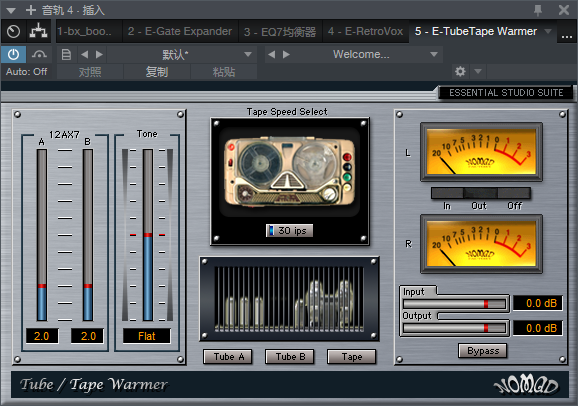Open the three-dots overflow menu
The height and width of the screenshot is (406, 578).
click(x=567, y=36)
